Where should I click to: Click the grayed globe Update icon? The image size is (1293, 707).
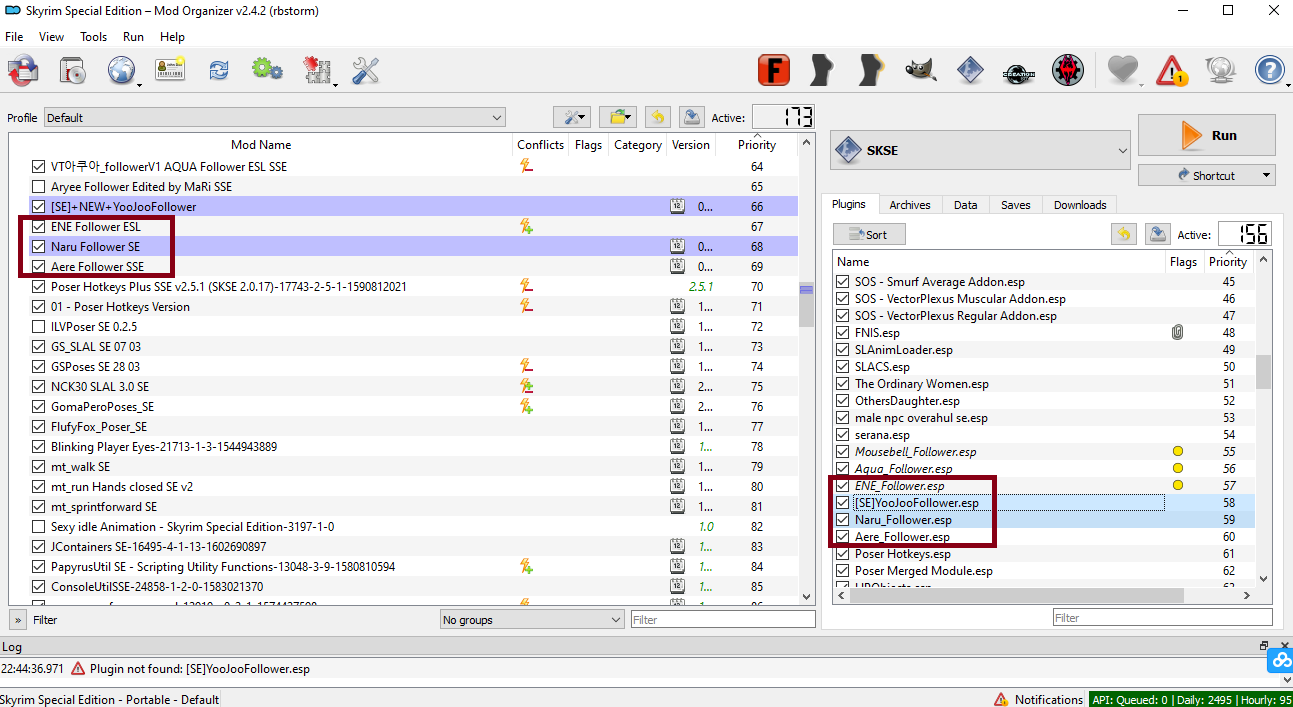pyautogui.click(x=1221, y=70)
